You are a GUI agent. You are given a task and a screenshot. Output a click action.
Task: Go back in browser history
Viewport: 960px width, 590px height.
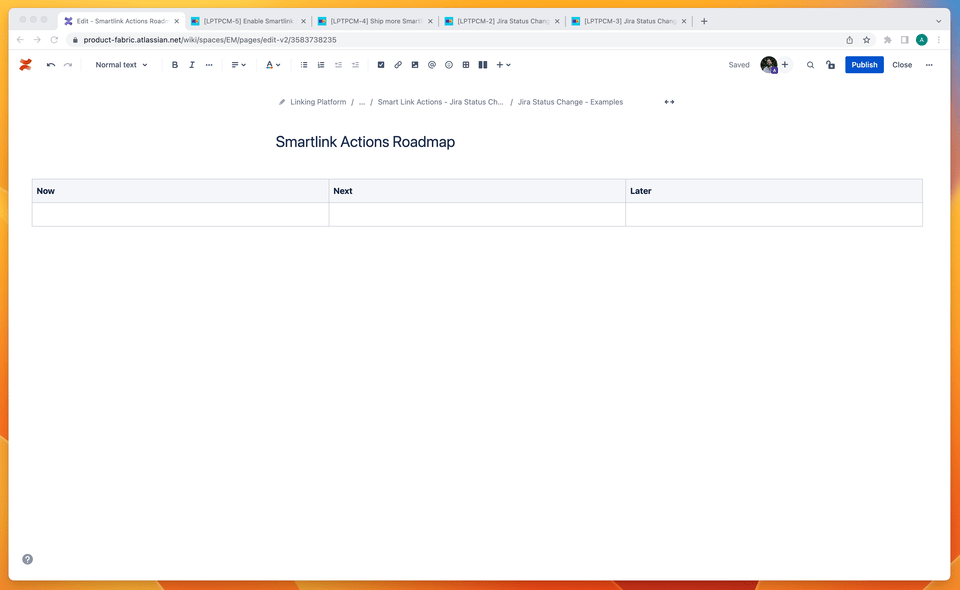[x=20, y=40]
